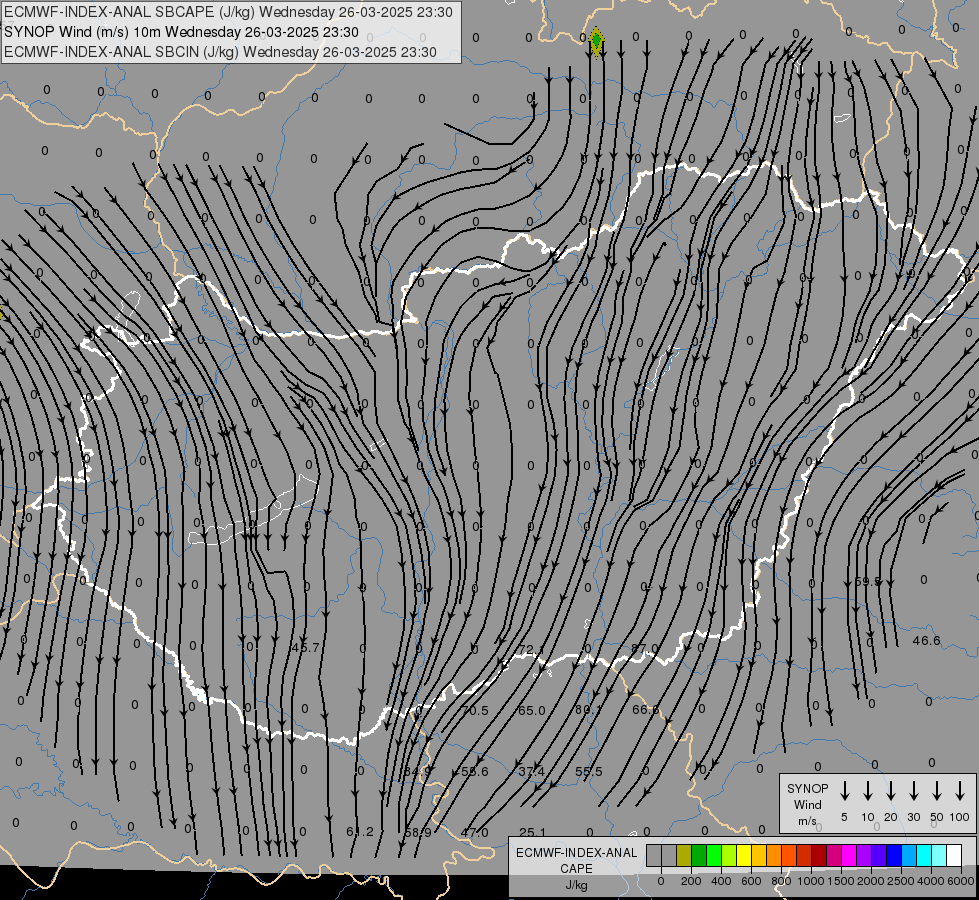This screenshot has width=979, height=900.
Task: Click the 80.1 value on the map
Action: click(588, 709)
